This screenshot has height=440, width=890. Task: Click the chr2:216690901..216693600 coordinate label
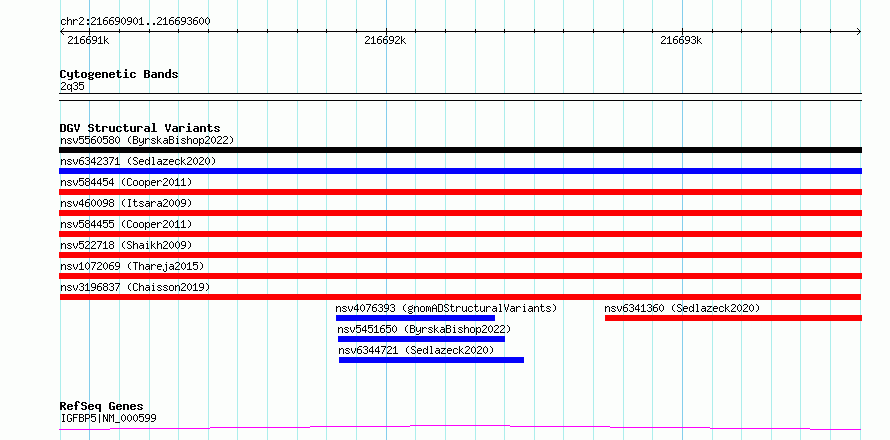(135, 22)
